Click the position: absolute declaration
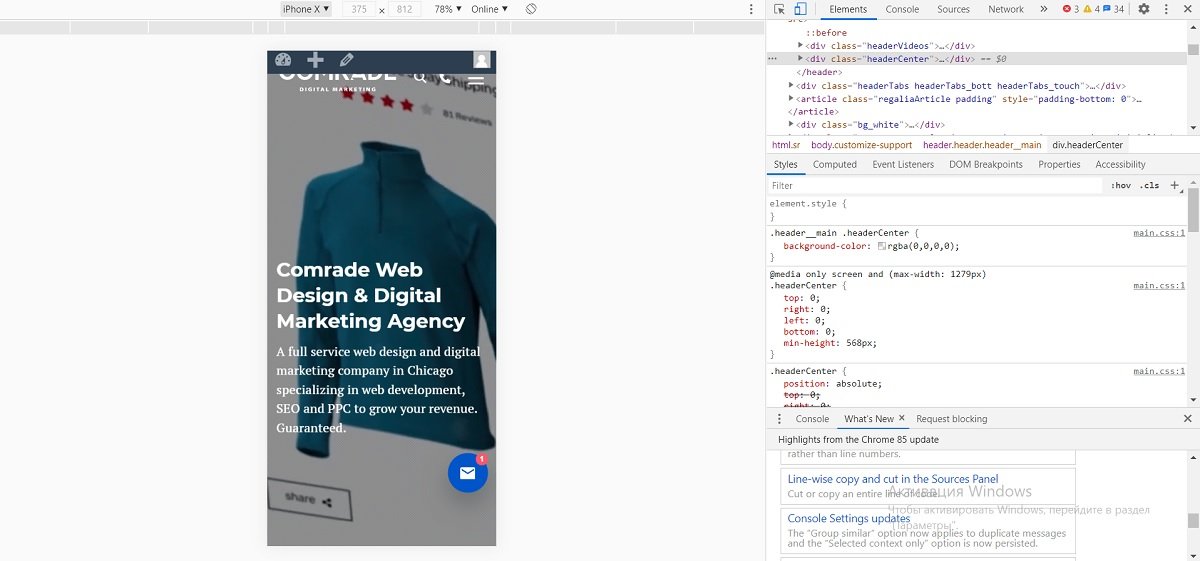This screenshot has width=1200, height=561. click(833, 384)
